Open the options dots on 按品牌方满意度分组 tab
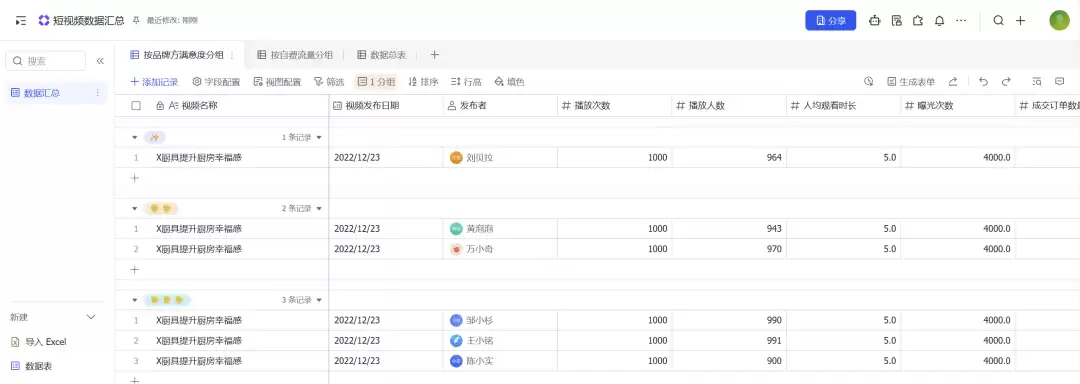 [x=232, y=54]
